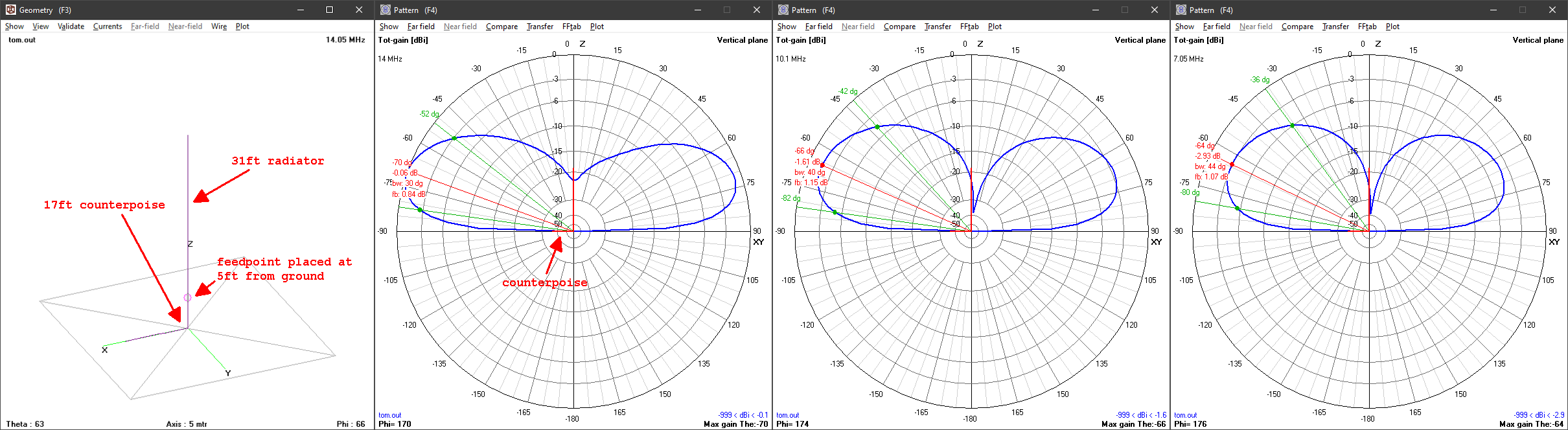Click the 'Axis : 5 mtr' status text
The width and height of the screenshot is (1568, 430).
187,424
